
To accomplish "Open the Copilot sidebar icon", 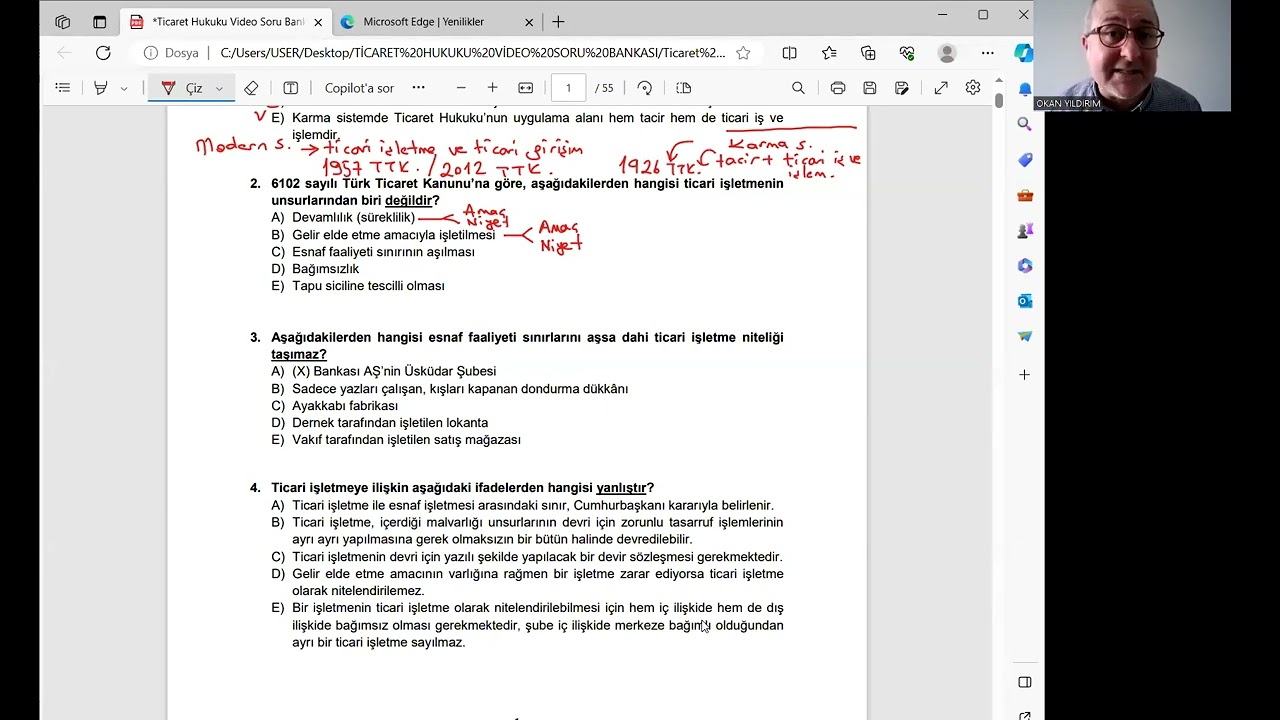I will [1023, 53].
